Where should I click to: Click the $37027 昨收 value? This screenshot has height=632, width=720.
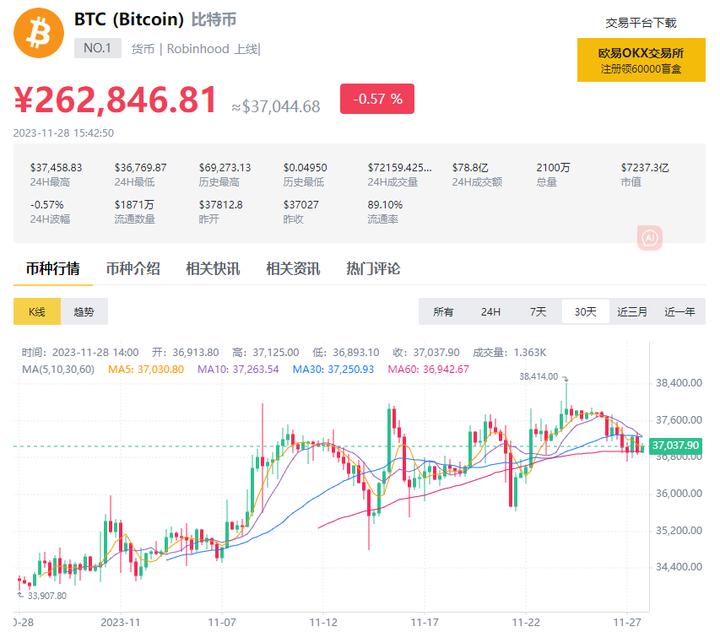click(301, 205)
